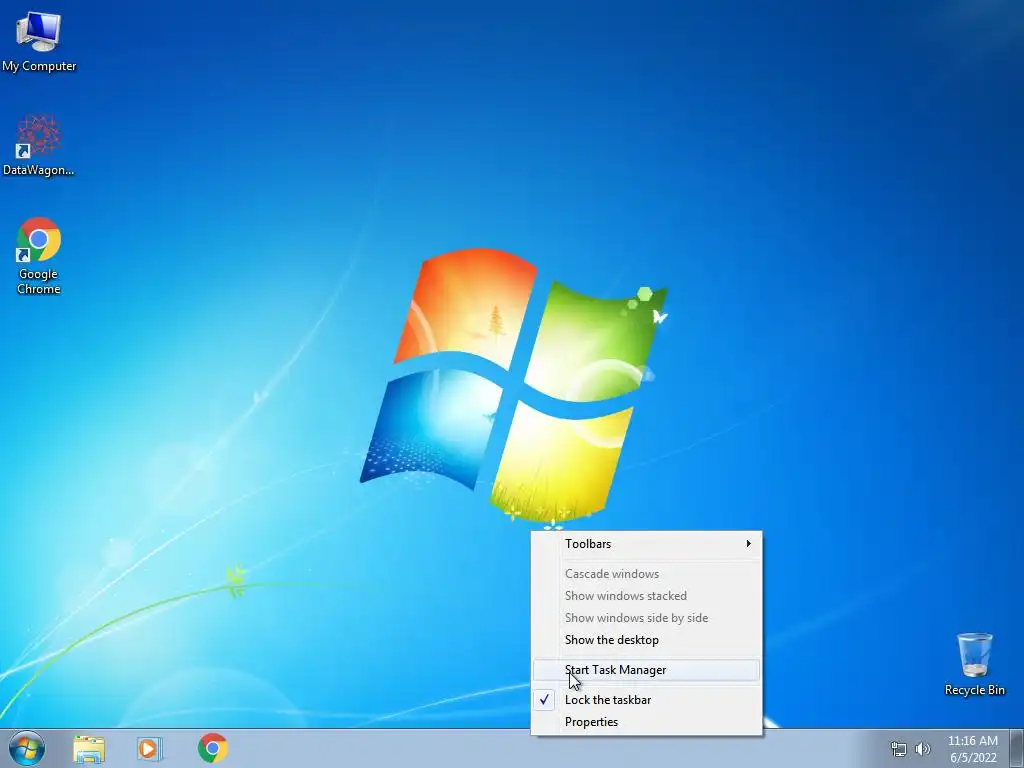Click the Show desktop strip by the clock
This screenshot has width=1024, height=768.
click(x=1017, y=748)
